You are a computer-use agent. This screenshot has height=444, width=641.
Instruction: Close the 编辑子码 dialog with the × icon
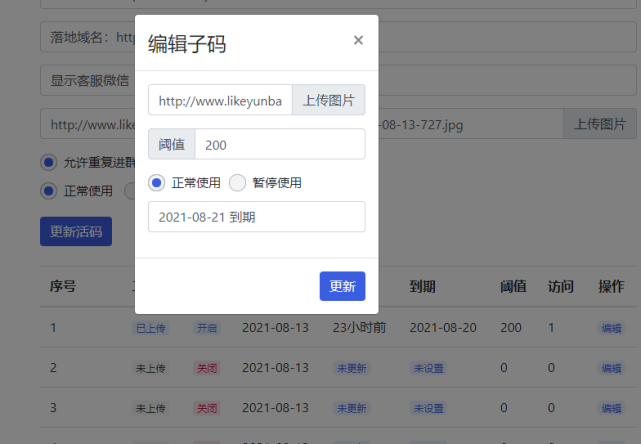pos(358,41)
